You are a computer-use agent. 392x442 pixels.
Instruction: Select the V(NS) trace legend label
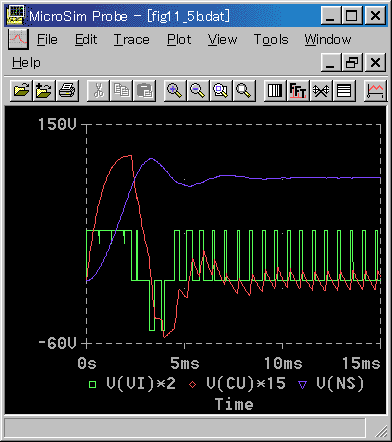340,384
